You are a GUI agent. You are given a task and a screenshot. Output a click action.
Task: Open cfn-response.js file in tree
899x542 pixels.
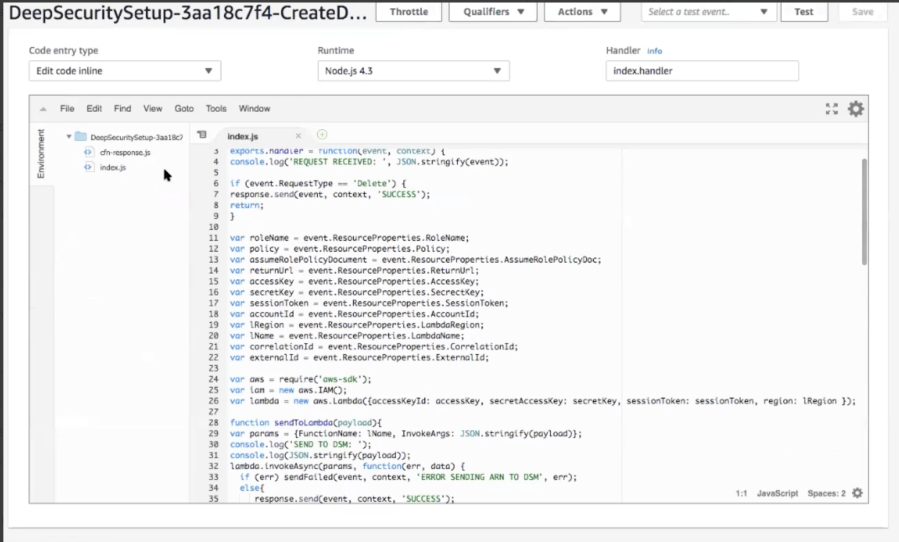(125, 152)
